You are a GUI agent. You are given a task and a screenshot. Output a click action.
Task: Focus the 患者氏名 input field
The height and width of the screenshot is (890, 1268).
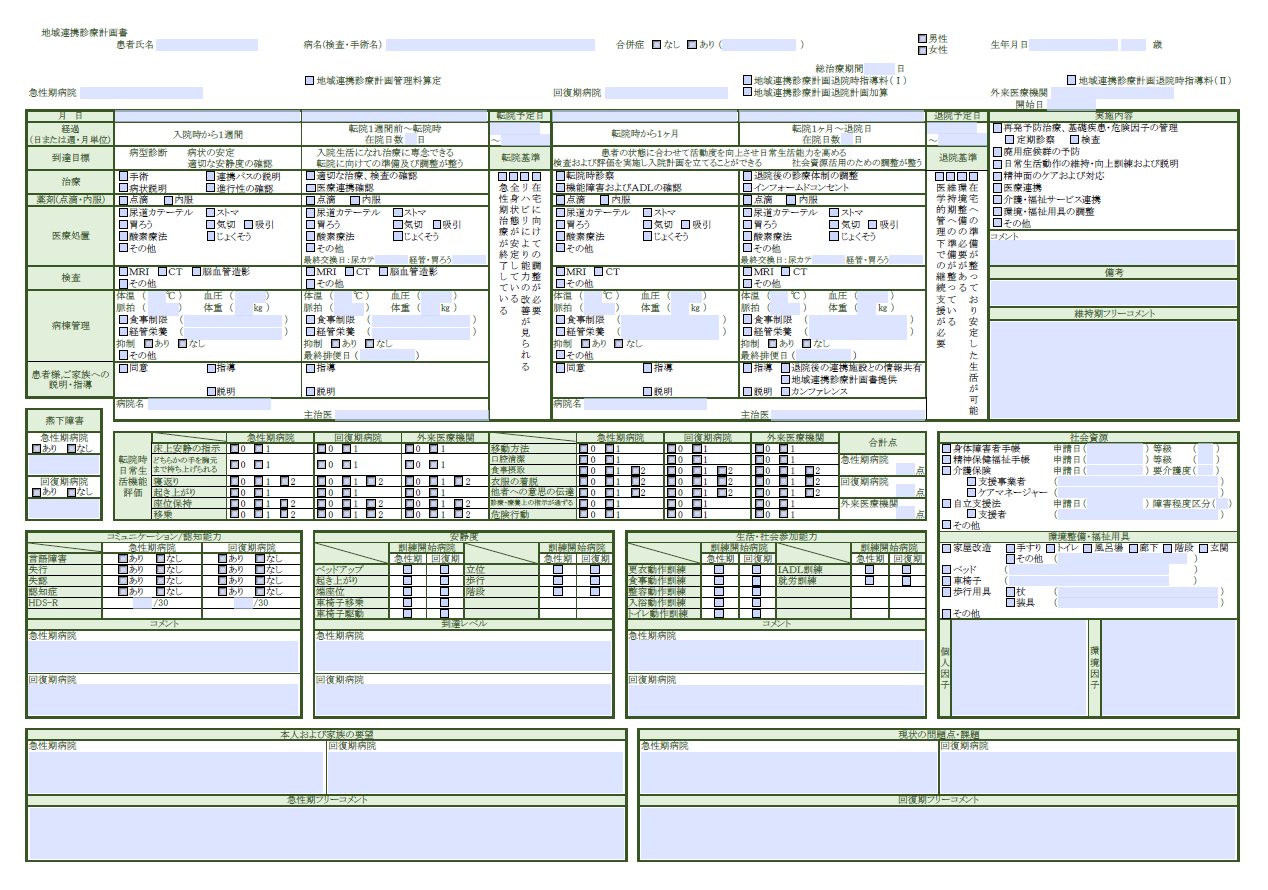point(207,45)
